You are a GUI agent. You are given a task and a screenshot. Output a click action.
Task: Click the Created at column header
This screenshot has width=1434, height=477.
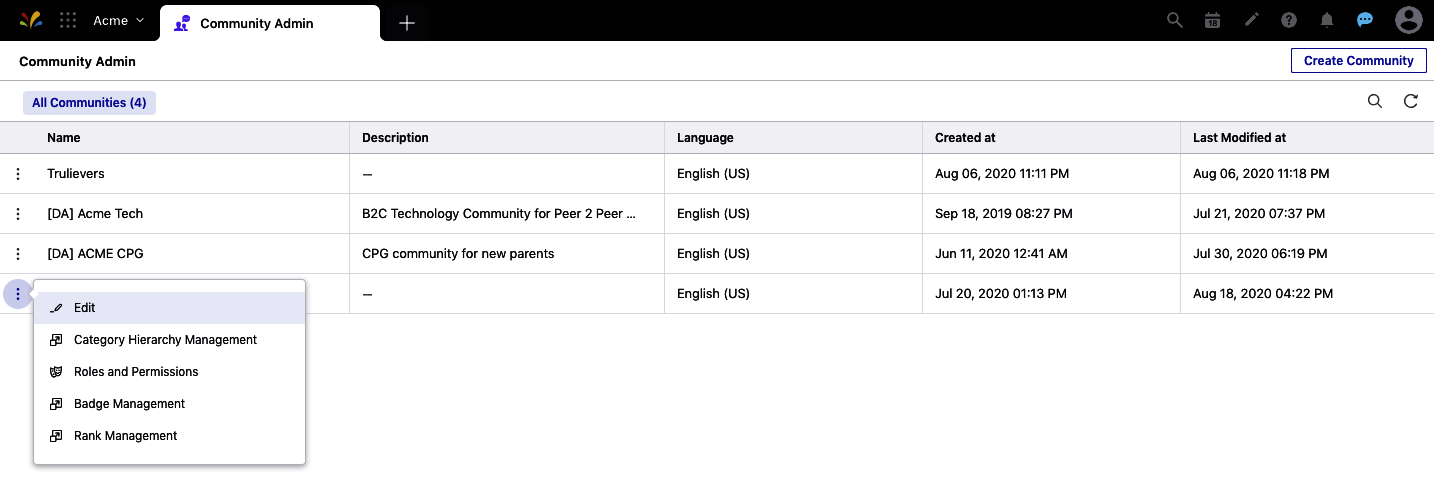[965, 138]
